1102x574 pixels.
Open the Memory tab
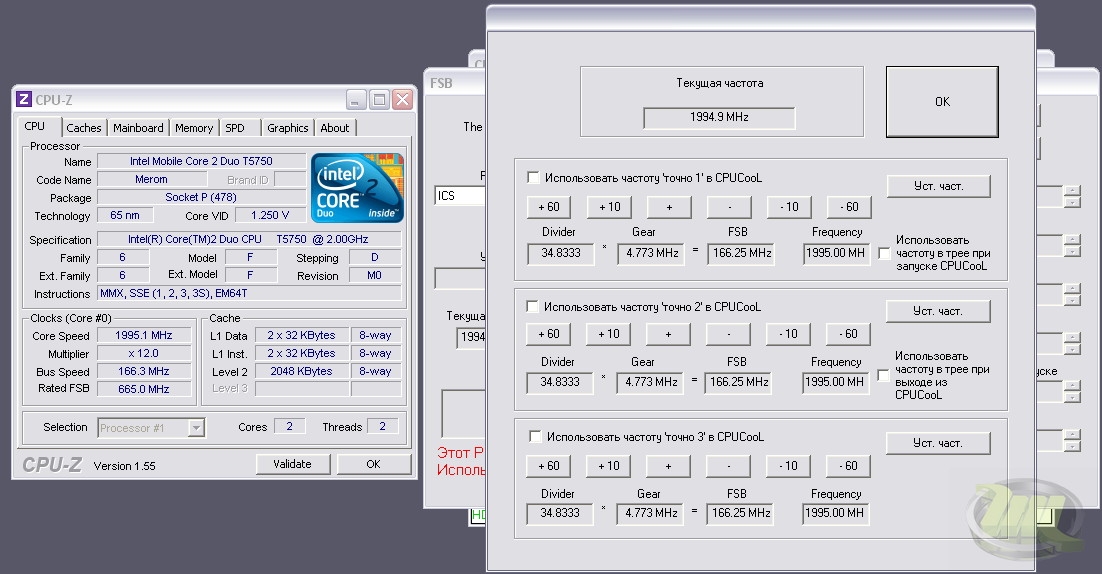pyautogui.click(x=194, y=128)
